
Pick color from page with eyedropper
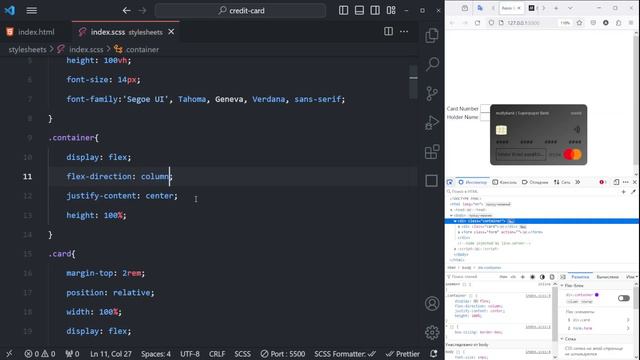(633, 191)
